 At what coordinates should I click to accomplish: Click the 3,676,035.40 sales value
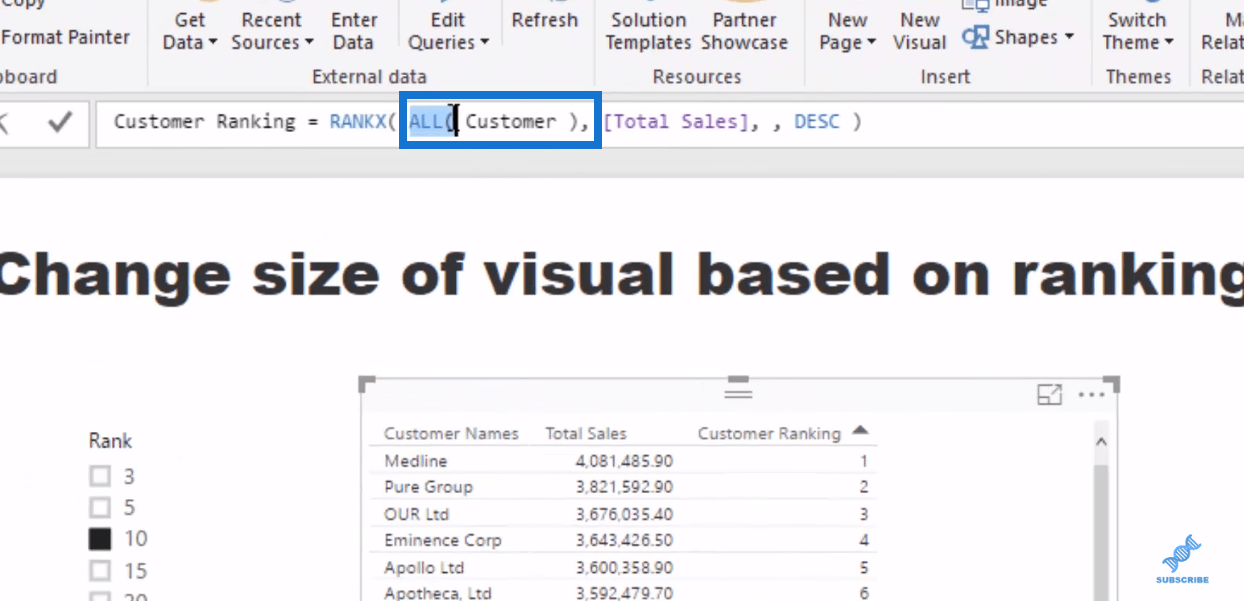[625, 514]
